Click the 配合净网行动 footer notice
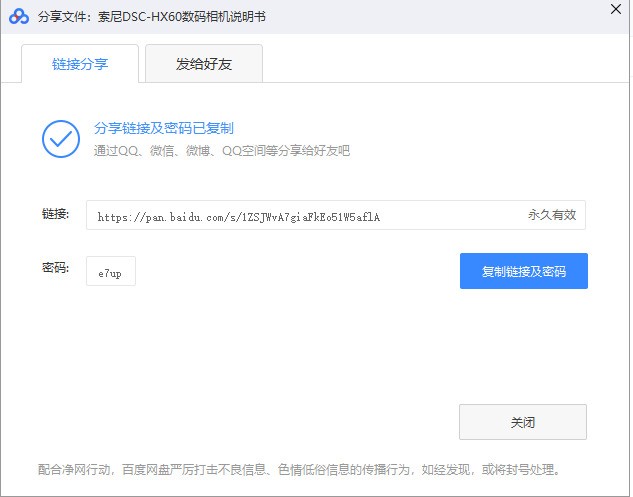633x497 pixels. [298, 469]
